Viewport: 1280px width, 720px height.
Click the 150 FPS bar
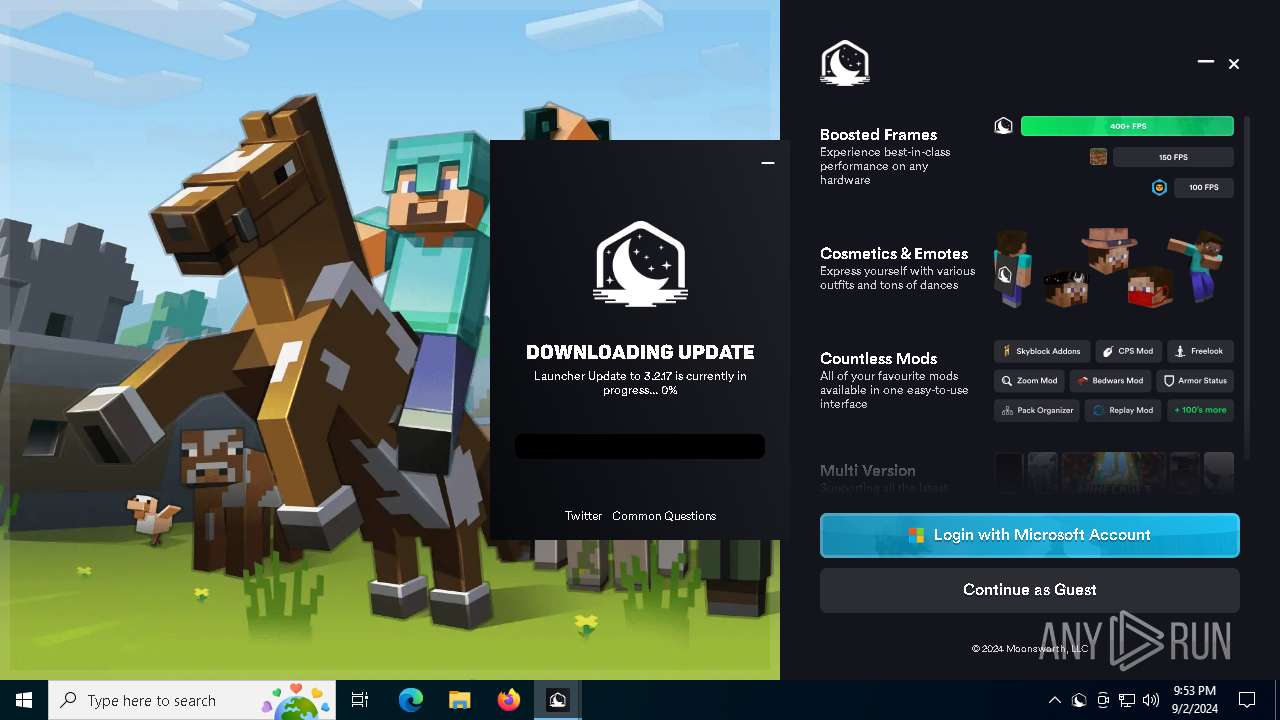(x=1173, y=157)
